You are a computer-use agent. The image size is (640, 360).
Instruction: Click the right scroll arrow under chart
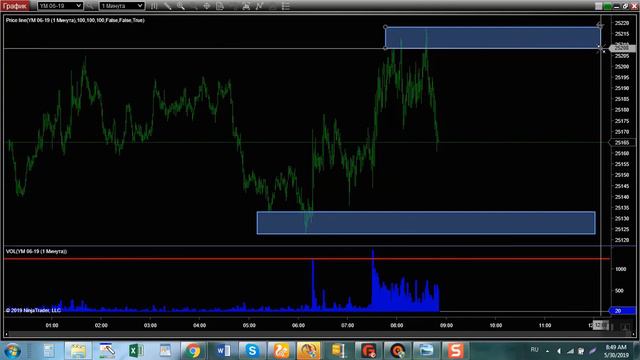point(633,334)
